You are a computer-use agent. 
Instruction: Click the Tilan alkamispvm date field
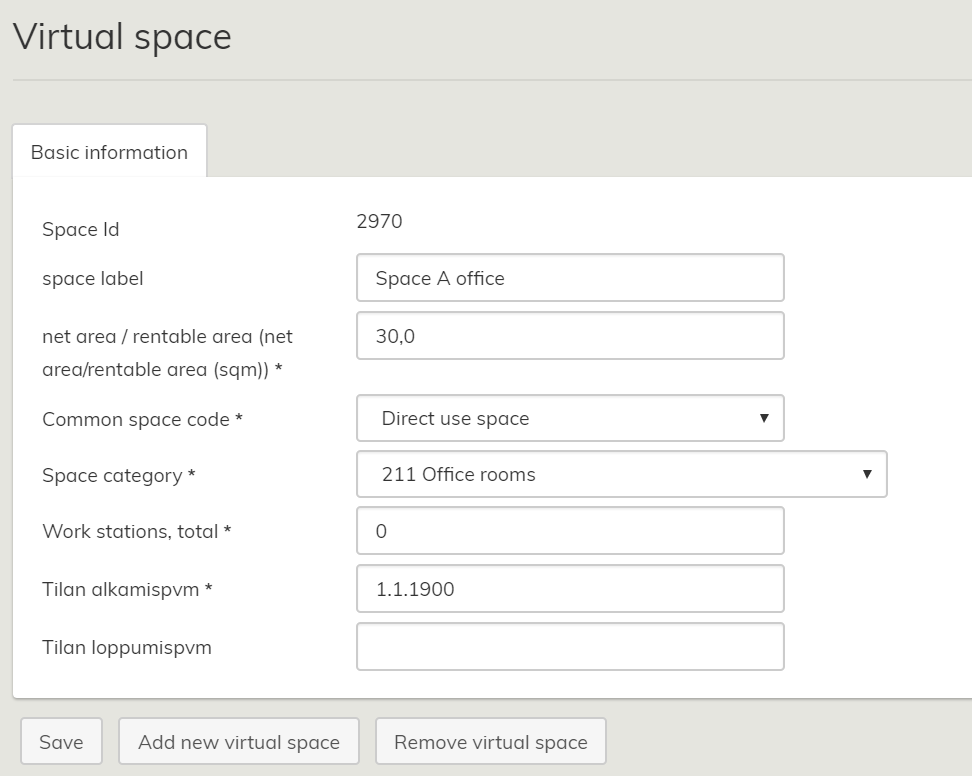tap(569, 589)
